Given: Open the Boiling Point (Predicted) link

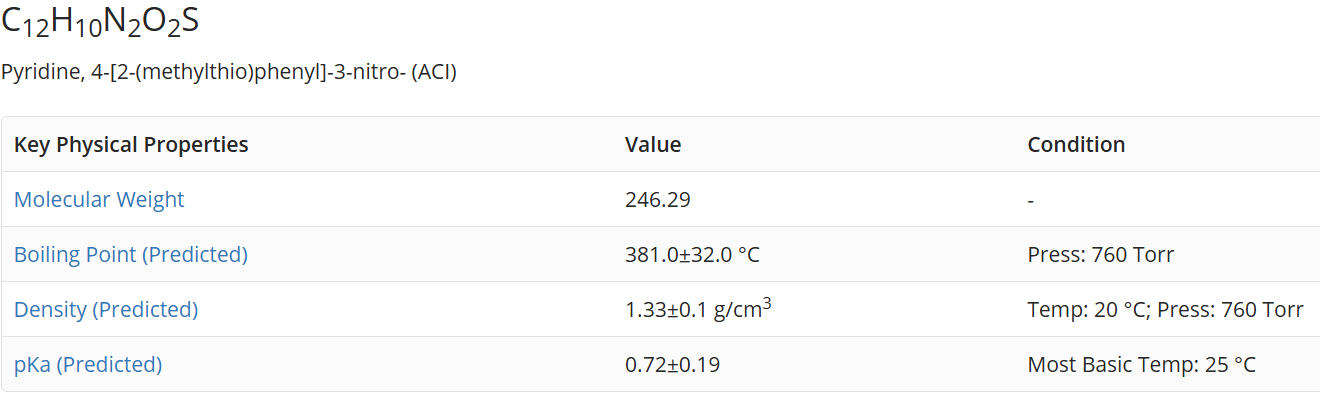Looking at the screenshot, I should click(131, 255).
